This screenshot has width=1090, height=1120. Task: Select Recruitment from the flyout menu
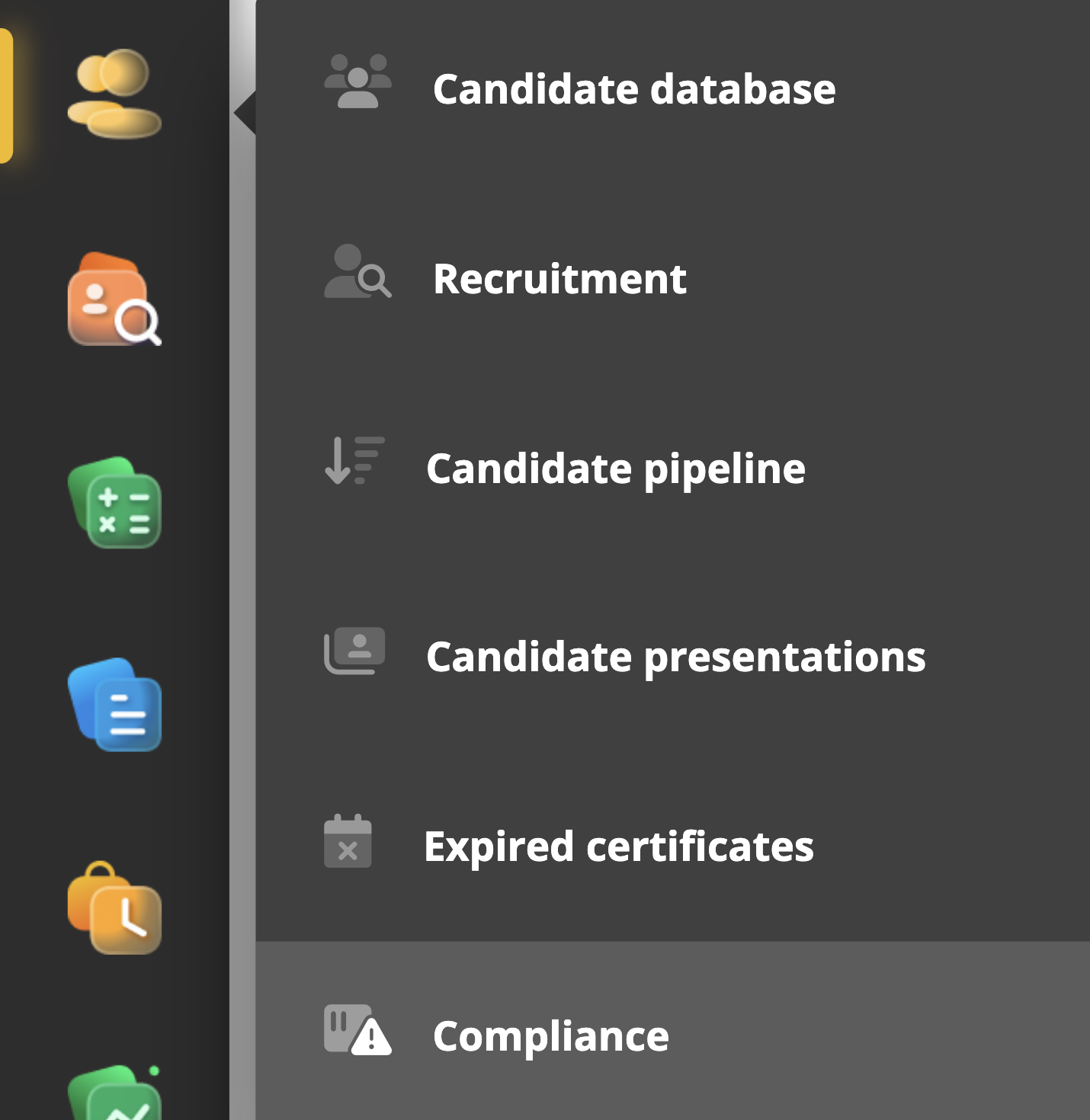click(x=559, y=279)
